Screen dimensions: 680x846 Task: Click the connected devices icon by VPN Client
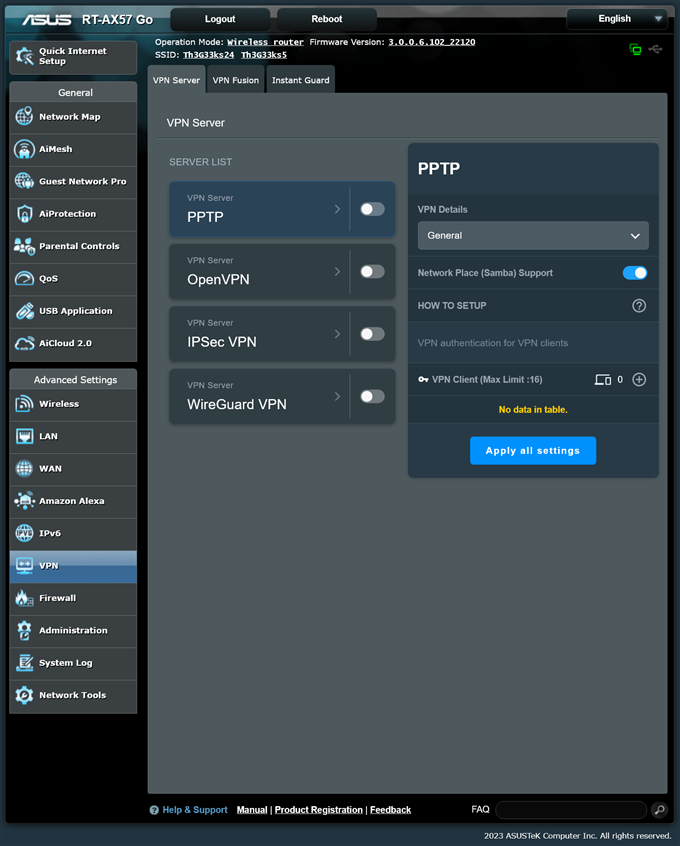(x=603, y=380)
